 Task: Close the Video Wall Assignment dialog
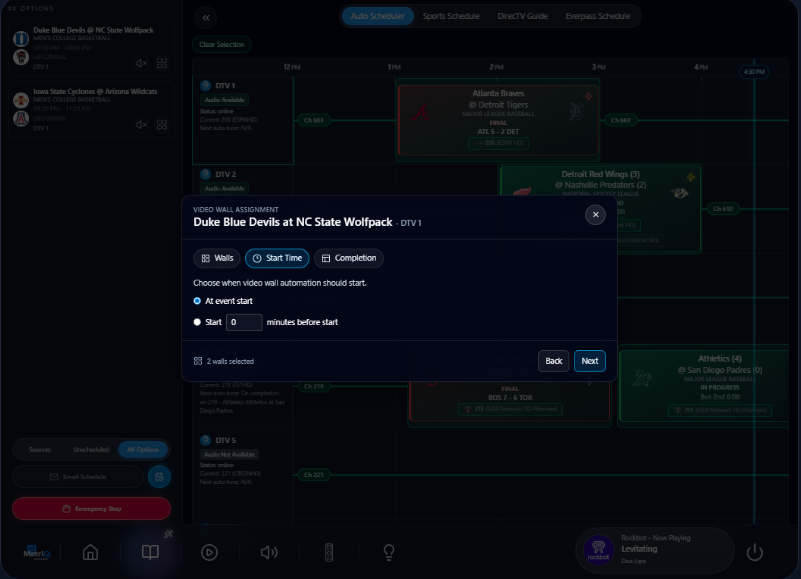click(x=595, y=215)
